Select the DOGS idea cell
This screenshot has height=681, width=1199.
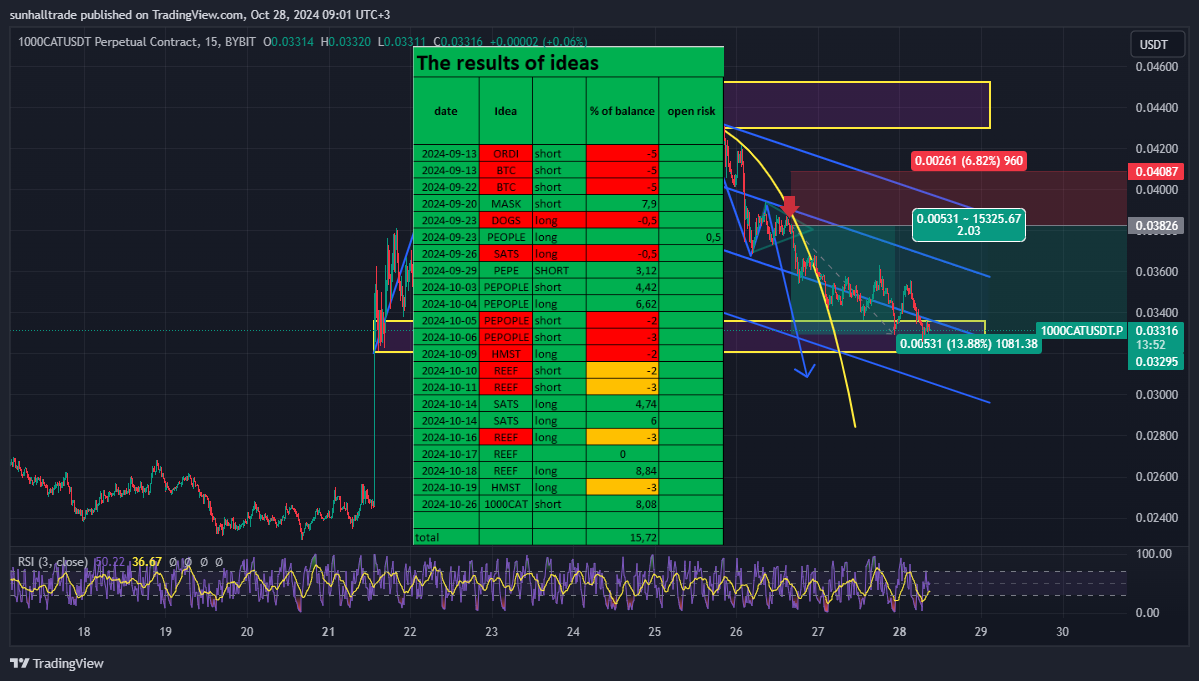(x=505, y=221)
